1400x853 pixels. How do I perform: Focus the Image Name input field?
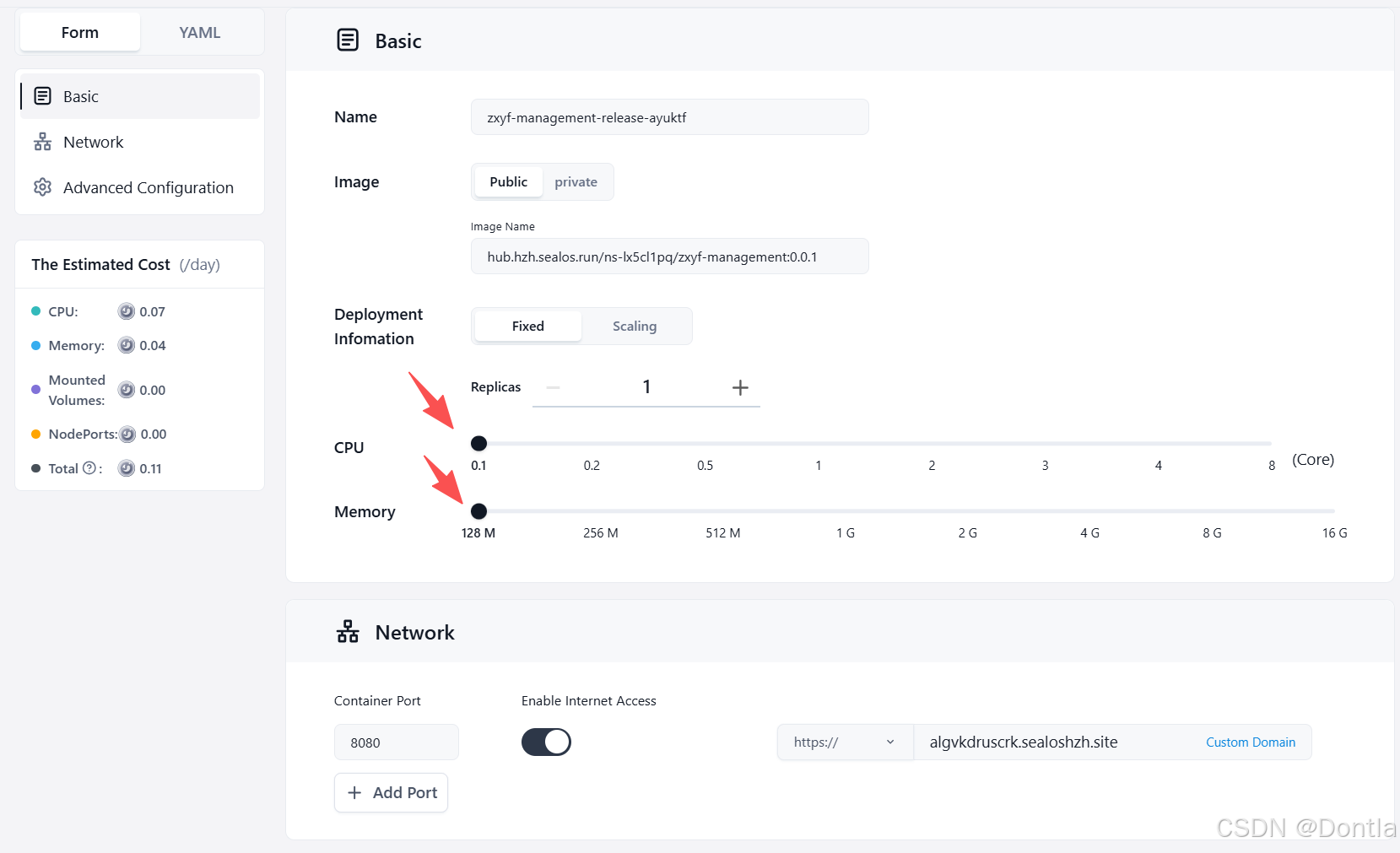669,256
